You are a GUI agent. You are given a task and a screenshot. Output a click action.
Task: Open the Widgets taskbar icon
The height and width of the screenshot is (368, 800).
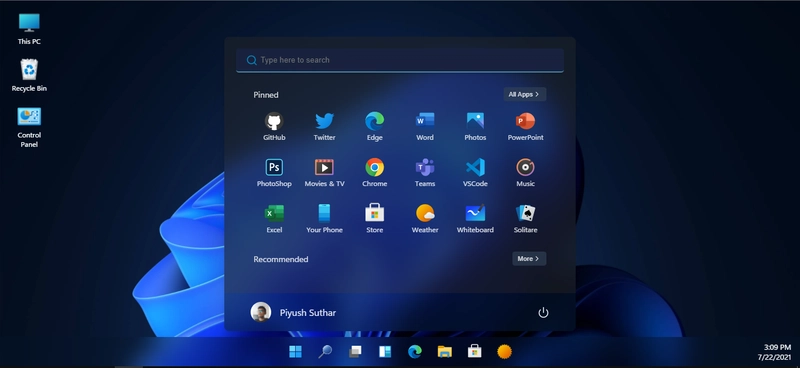(385, 351)
